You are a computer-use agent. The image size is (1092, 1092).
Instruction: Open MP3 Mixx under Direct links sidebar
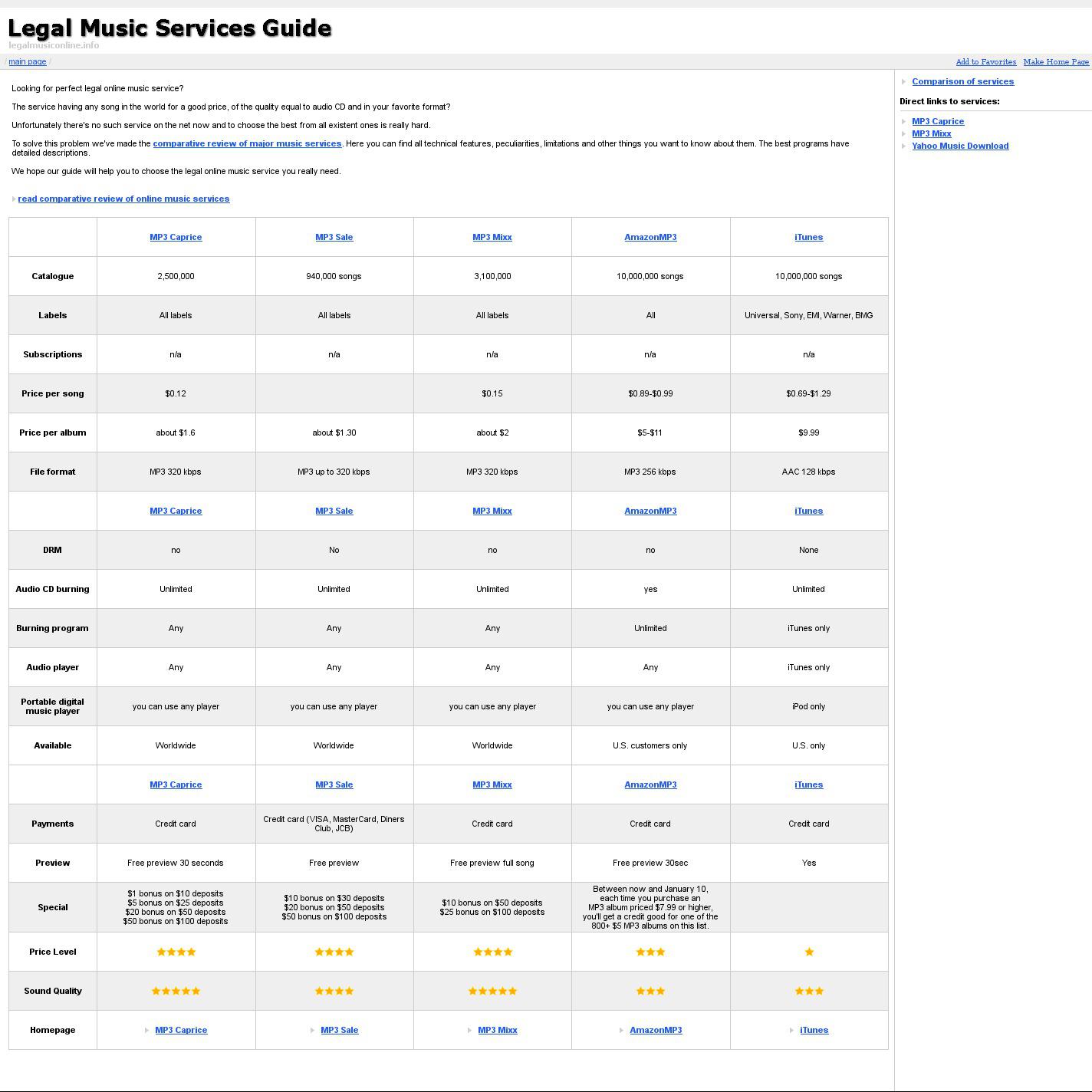931,134
